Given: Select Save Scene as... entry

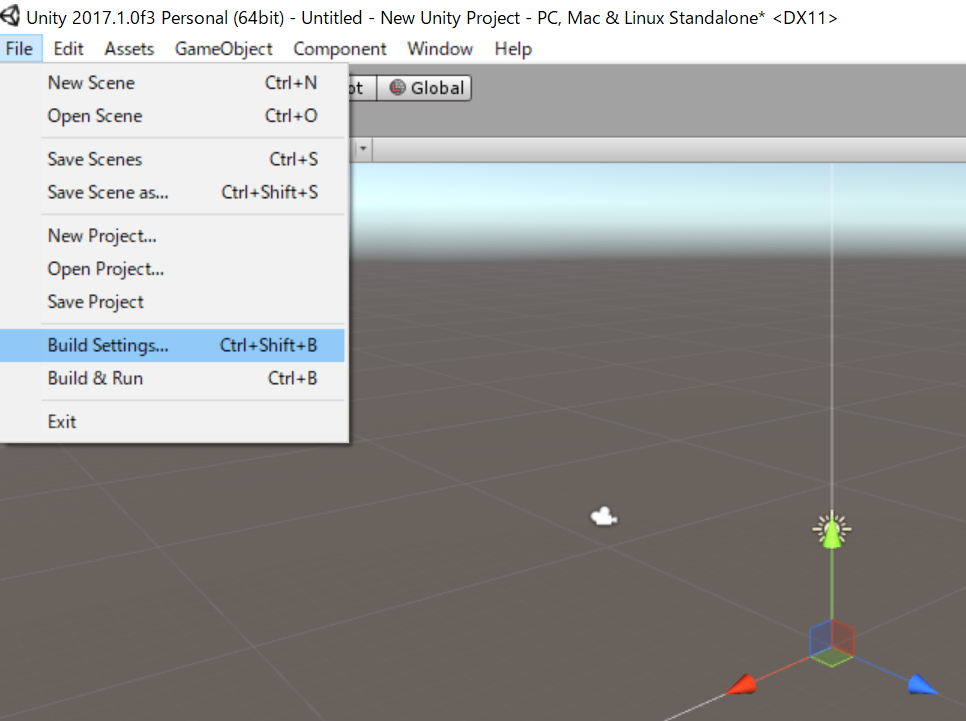Looking at the screenshot, I should 174,192.
